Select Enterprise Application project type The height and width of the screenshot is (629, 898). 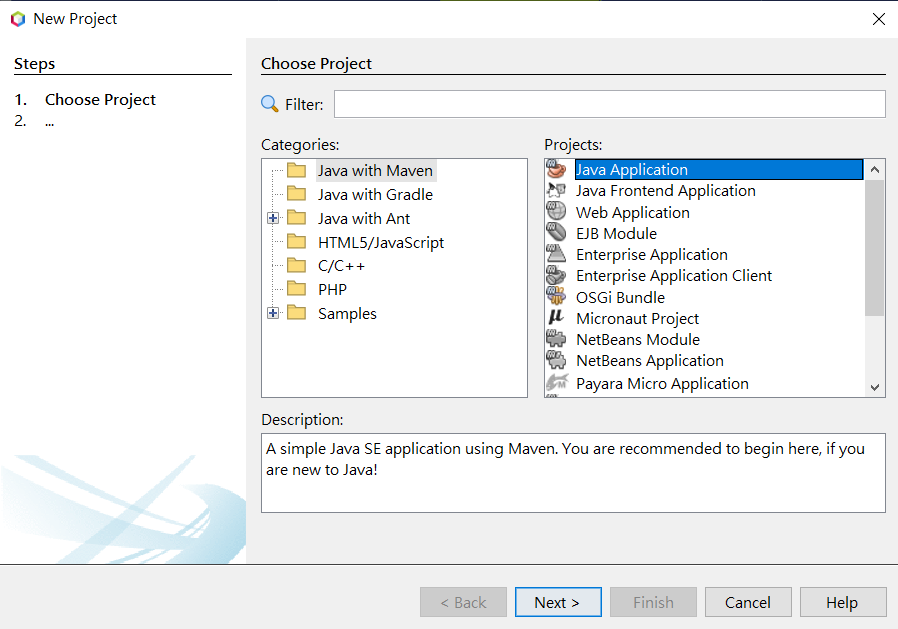[652, 254]
